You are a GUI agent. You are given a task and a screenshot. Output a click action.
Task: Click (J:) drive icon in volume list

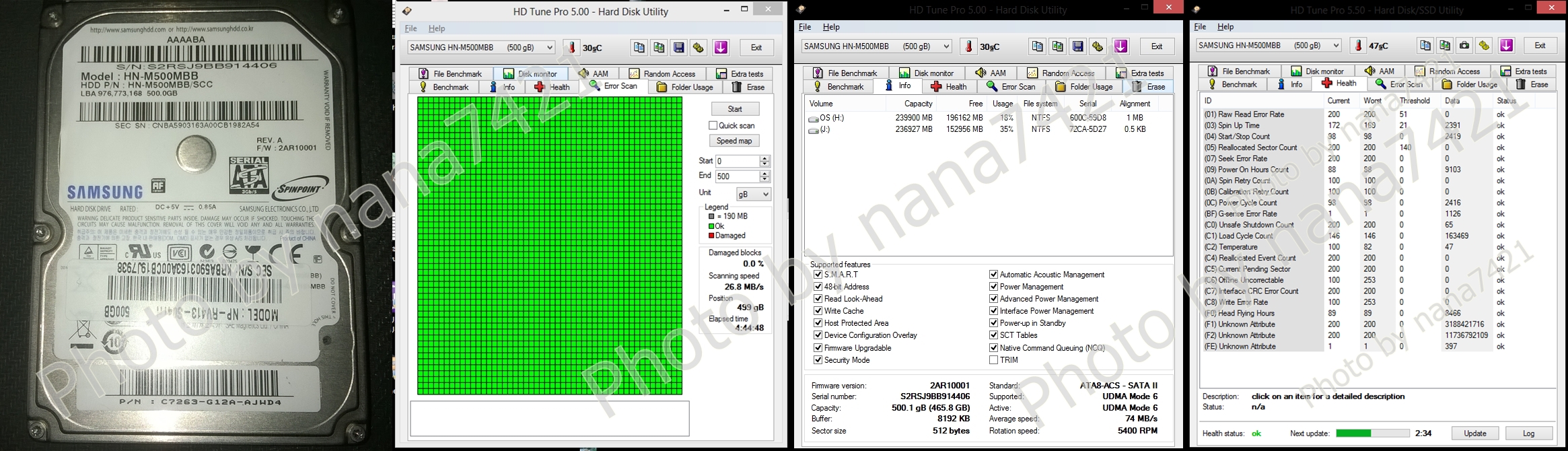(x=814, y=130)
